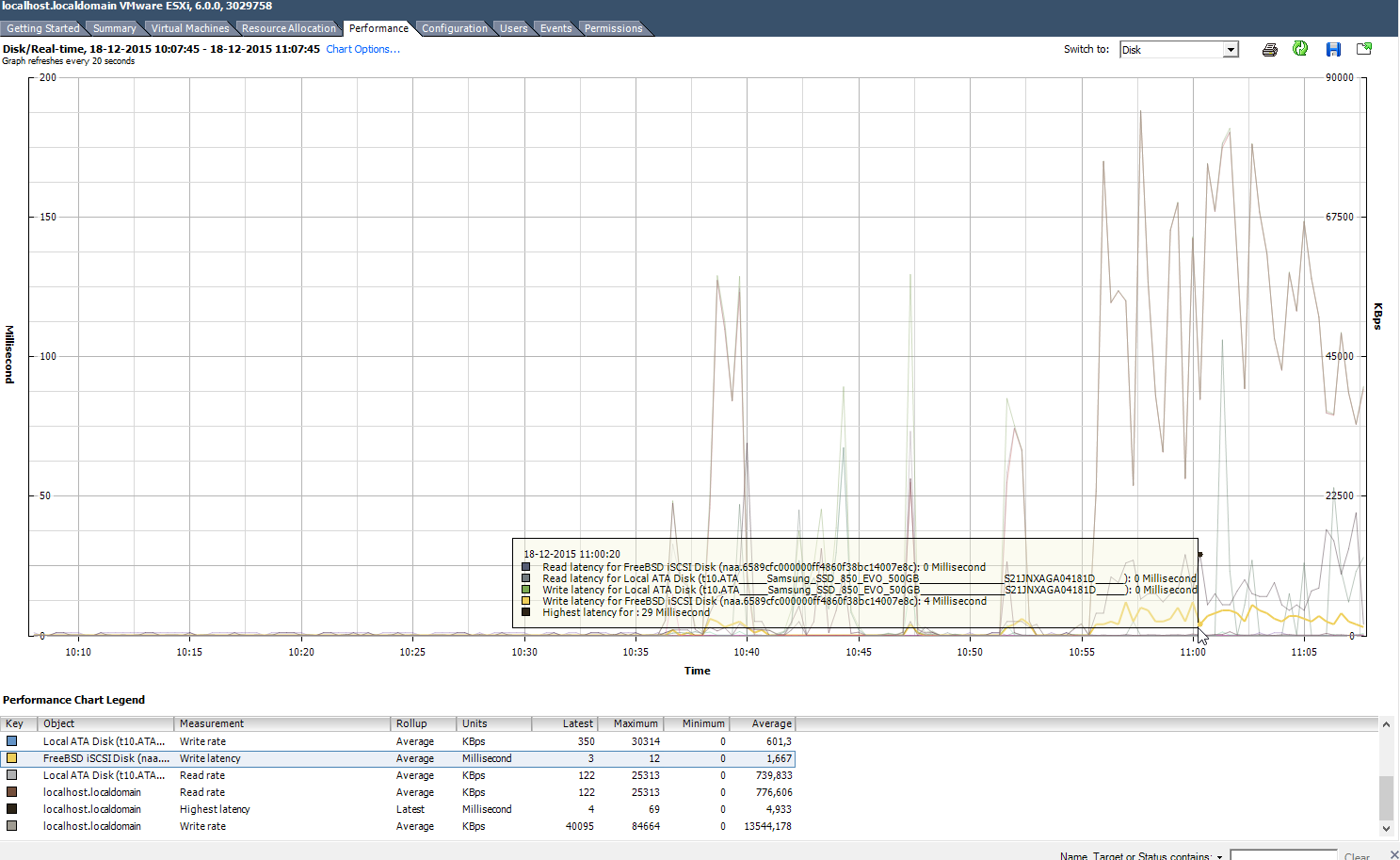1400x860 pixels.
Task: Pop out the chart into a new window
Action: coord(1364,49)
